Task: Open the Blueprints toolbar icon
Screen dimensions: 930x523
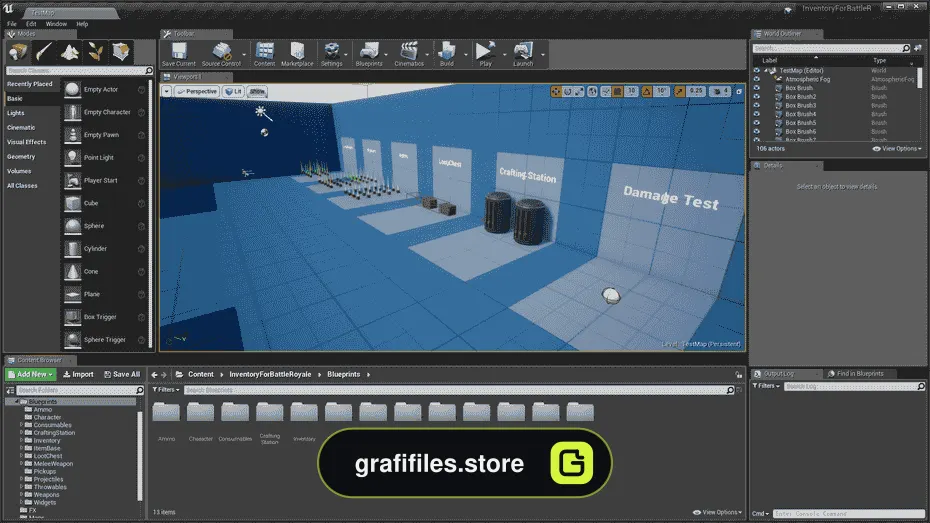Action: (369, 54)
